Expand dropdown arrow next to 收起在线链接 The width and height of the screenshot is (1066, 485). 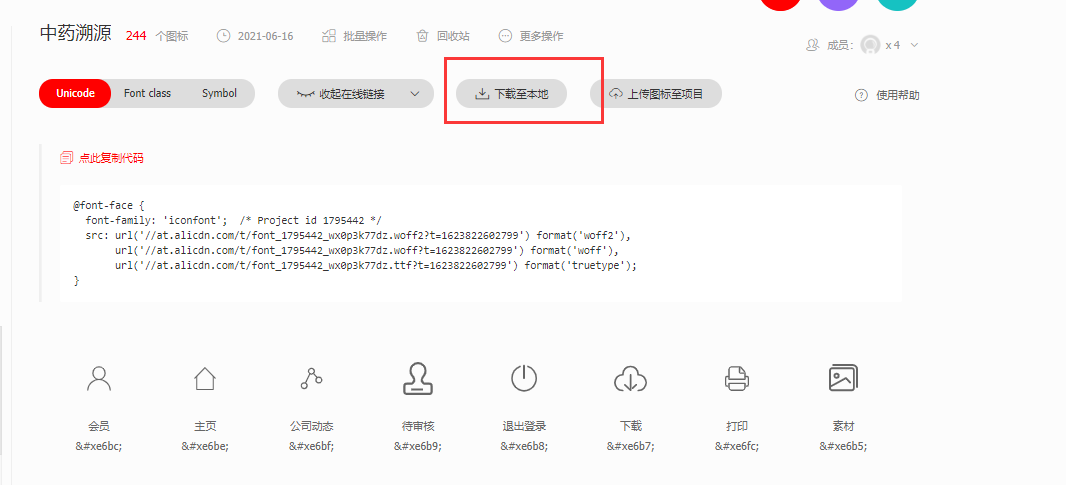point(415,94)
